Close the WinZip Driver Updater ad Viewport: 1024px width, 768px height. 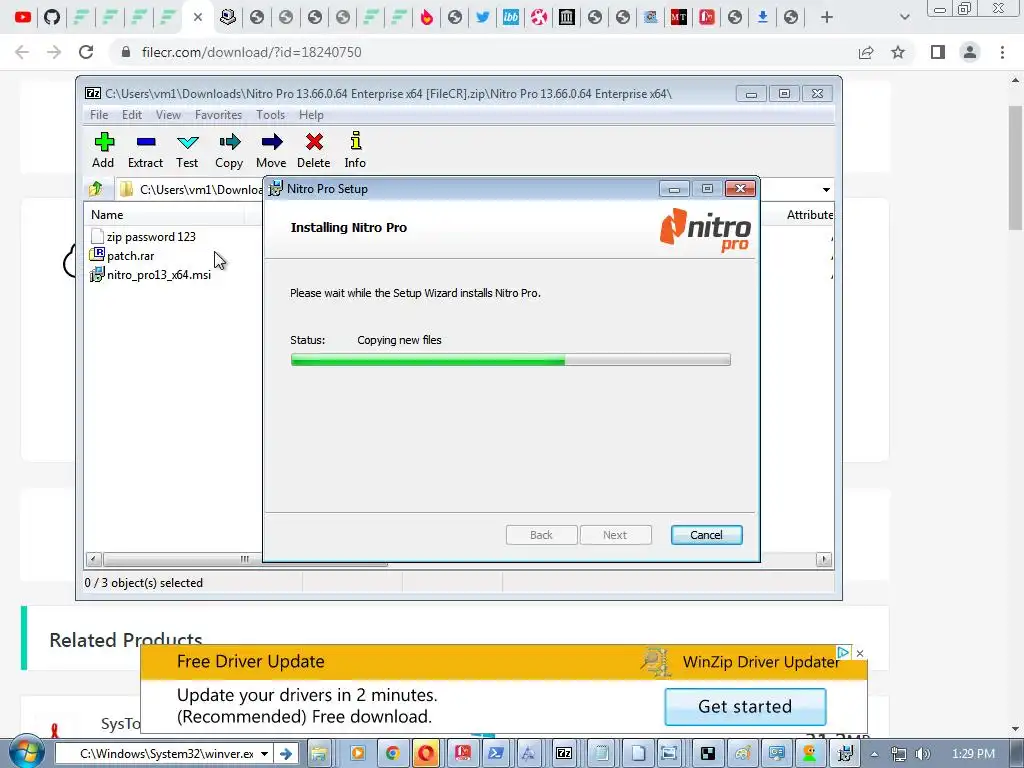[x=860, y=653]
